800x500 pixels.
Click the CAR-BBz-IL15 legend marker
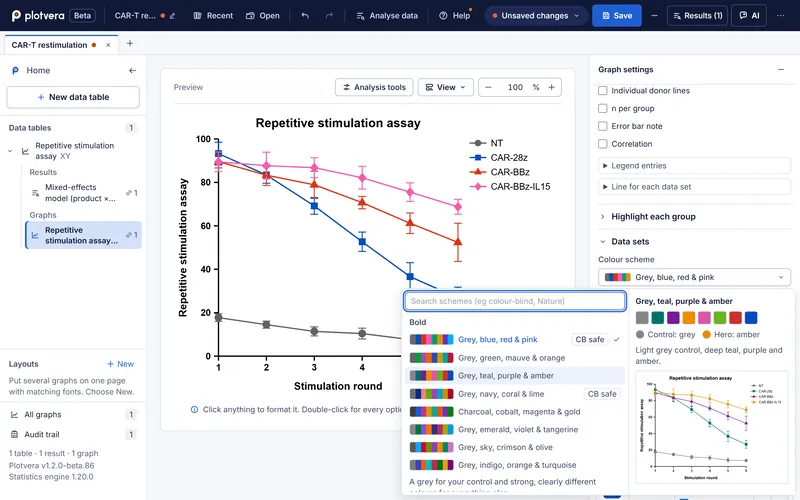coord(478,187)
